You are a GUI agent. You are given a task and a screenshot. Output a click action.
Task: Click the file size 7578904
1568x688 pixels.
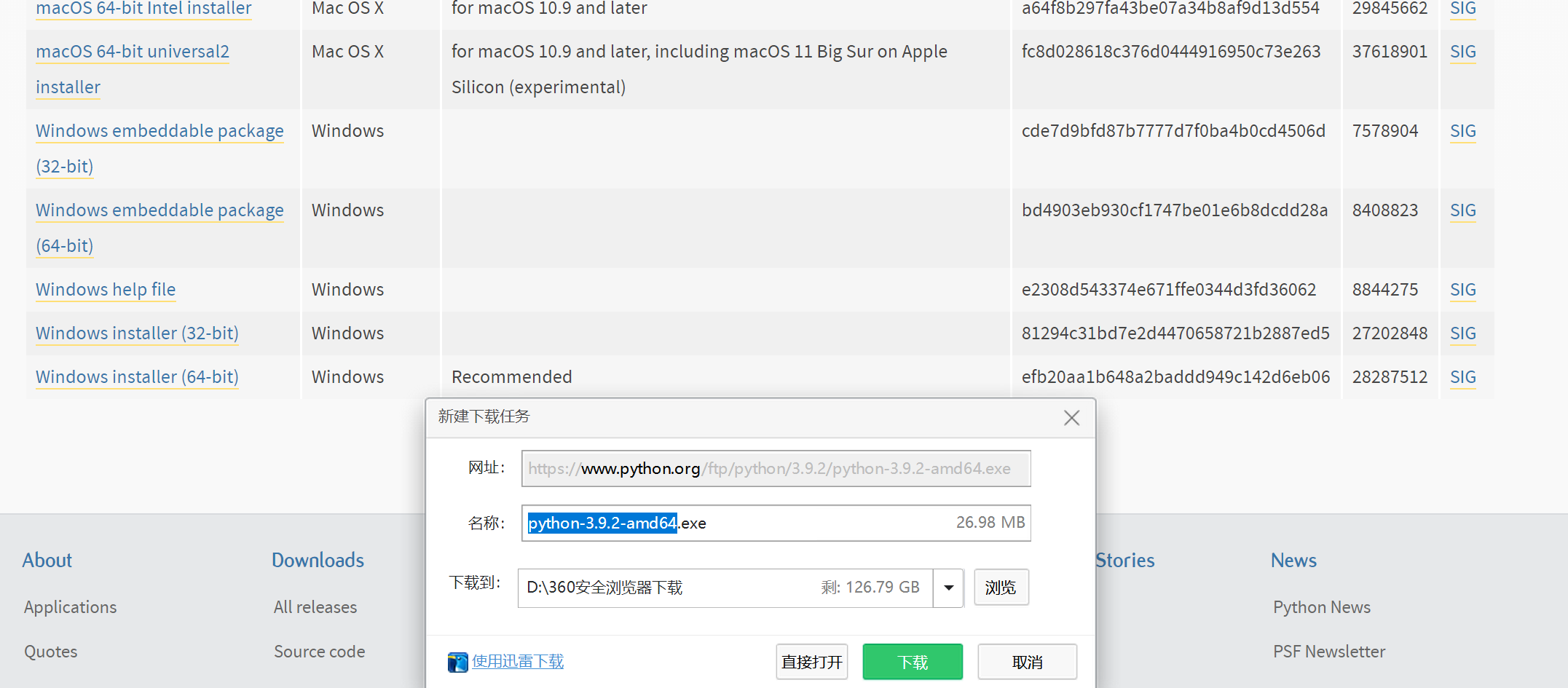(x=1384, y=131)
